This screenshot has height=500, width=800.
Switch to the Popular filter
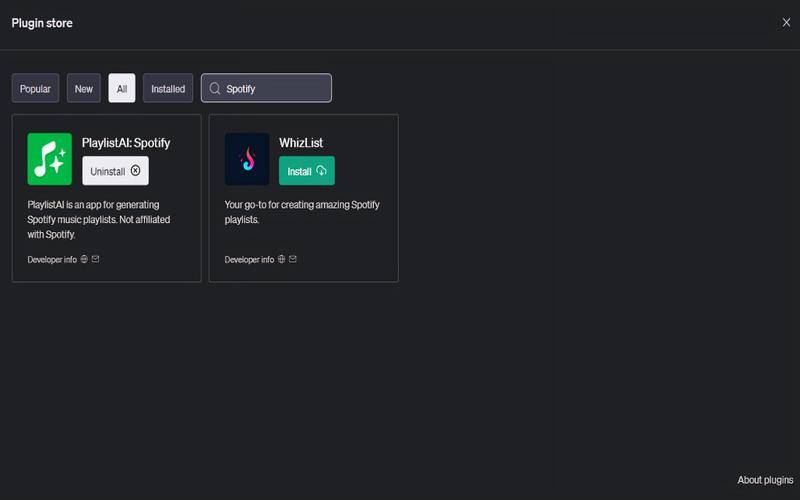point(35,88)
